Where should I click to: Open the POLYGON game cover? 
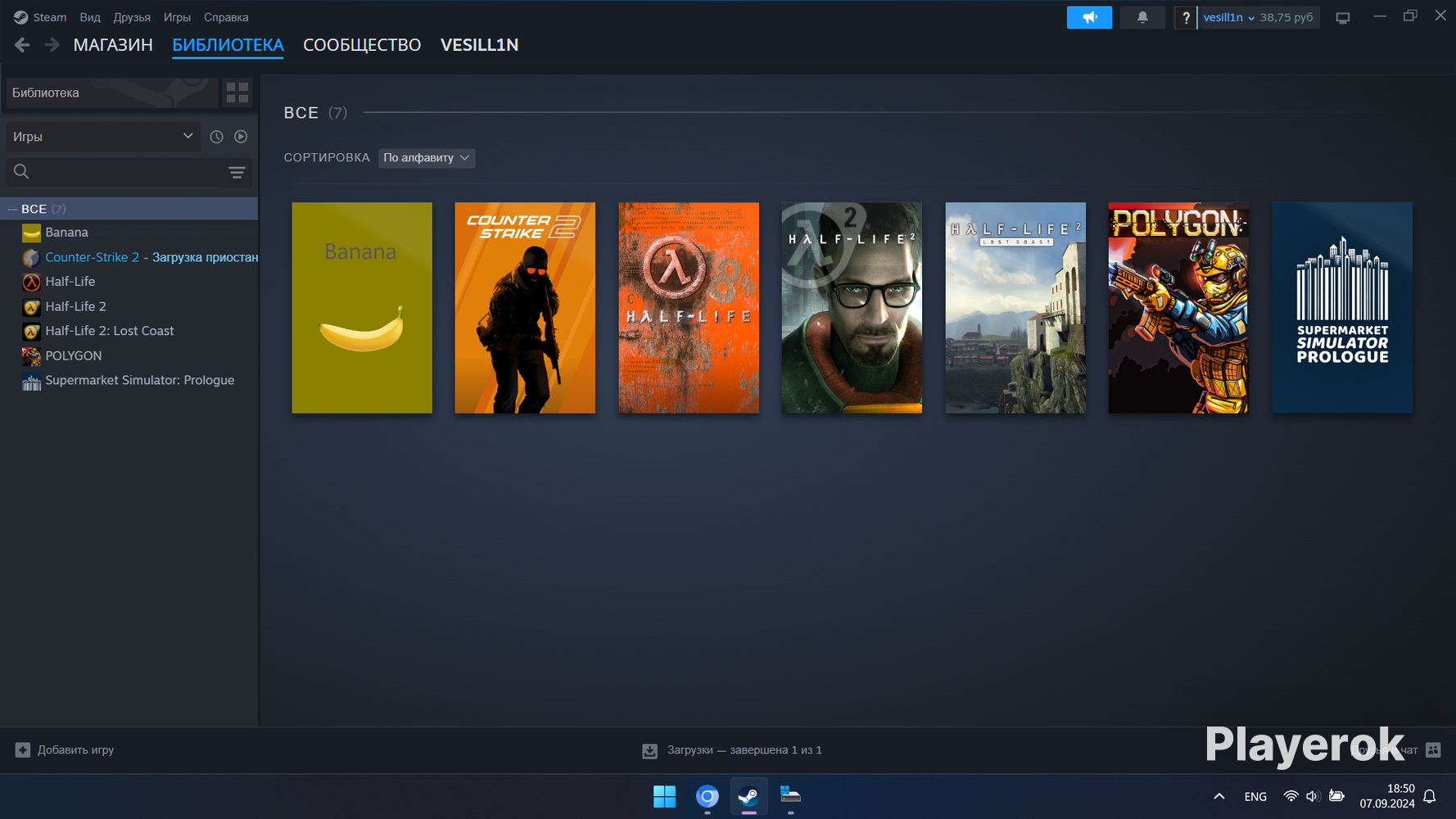(x=1178, y=308)
